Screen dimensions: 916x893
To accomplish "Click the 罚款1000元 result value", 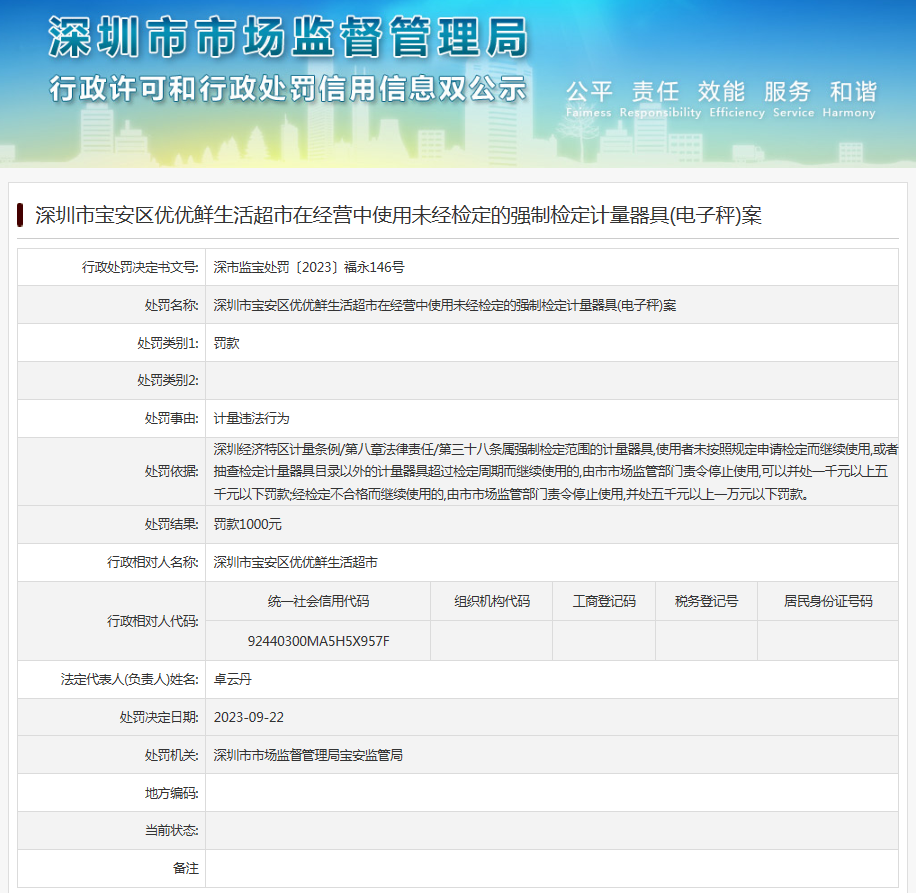I will pos(248,524).
